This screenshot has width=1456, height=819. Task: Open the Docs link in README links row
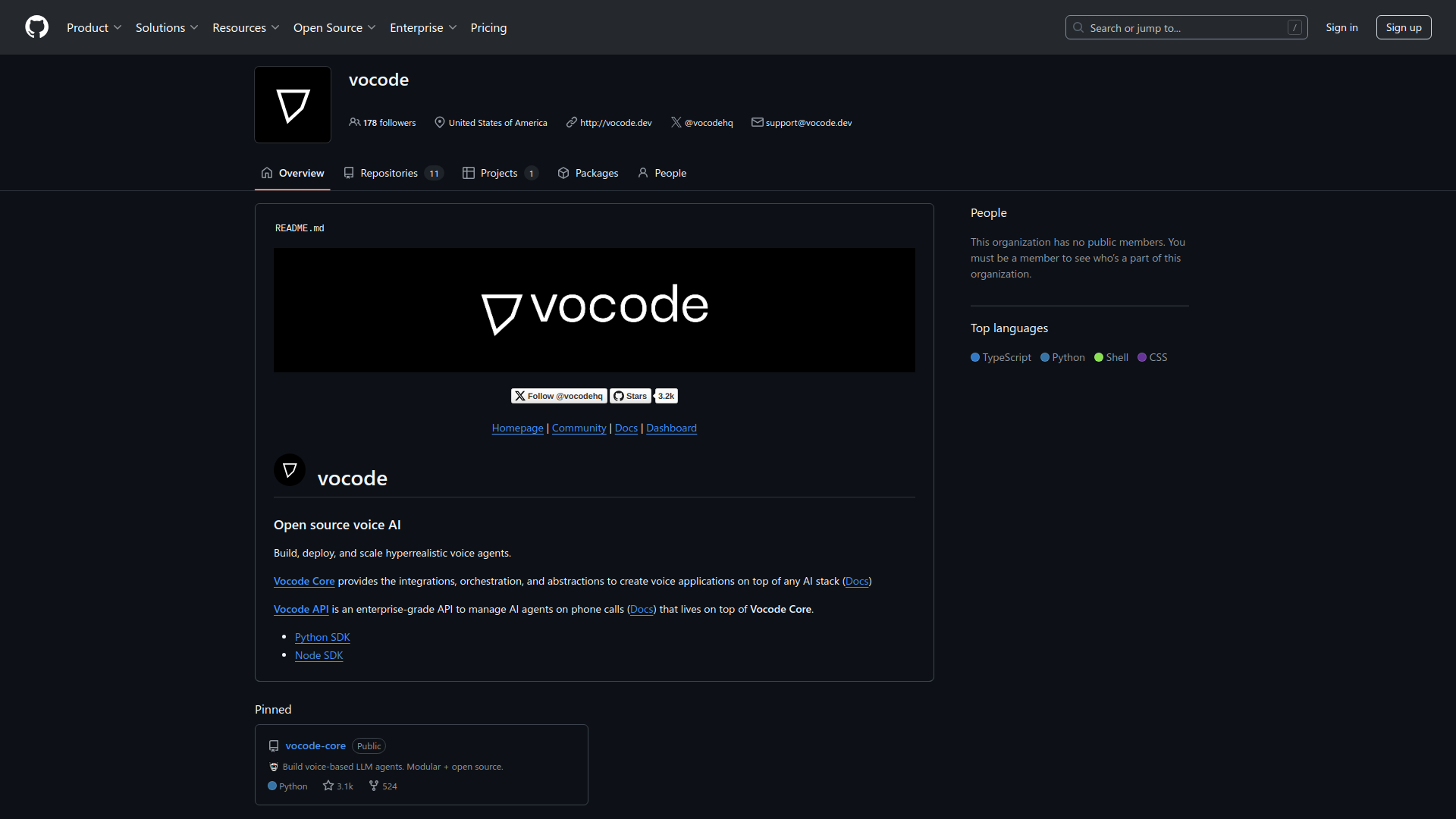tap(626, 428)
